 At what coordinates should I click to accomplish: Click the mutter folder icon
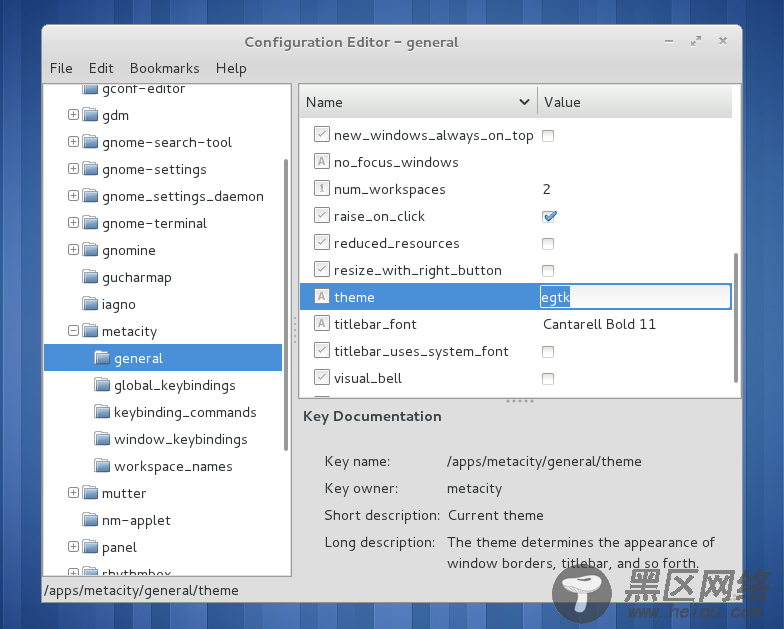coord(90,493)
